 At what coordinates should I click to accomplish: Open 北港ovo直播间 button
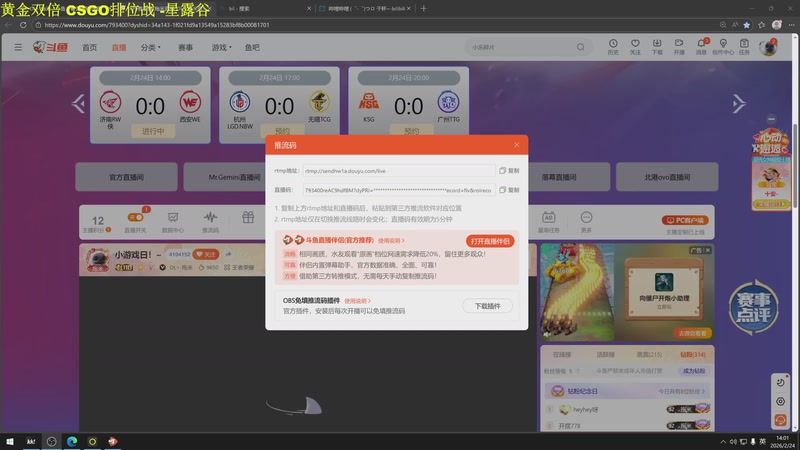click(667, 177)
